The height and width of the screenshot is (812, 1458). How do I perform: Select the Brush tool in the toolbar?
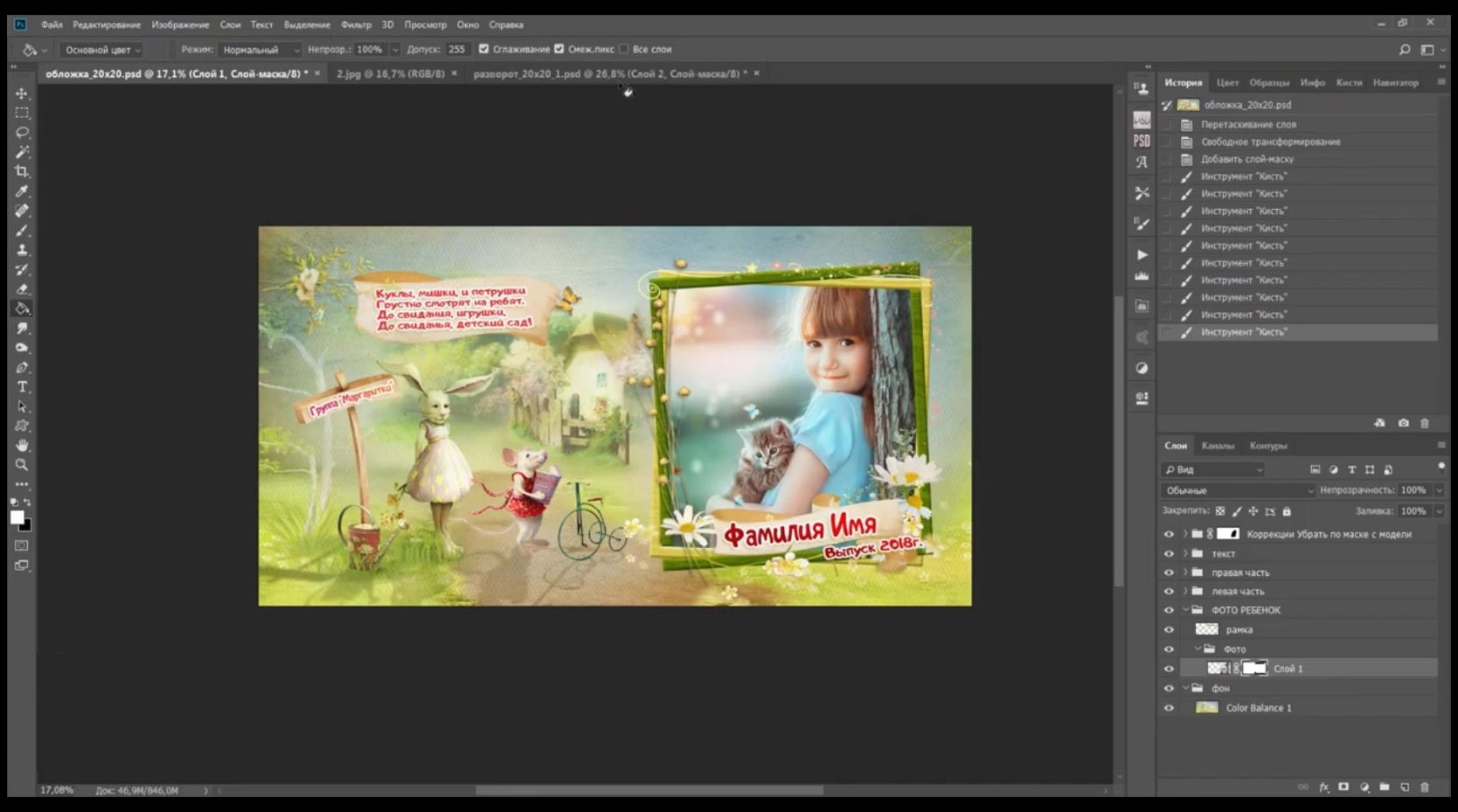pyautogui.click(x=22, y=231)
